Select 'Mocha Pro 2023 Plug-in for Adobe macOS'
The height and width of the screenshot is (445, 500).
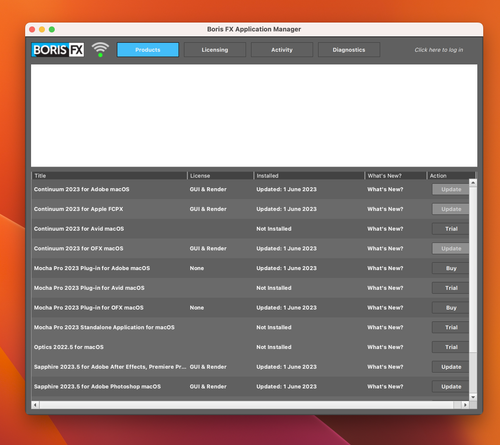(x=250, y=268)
